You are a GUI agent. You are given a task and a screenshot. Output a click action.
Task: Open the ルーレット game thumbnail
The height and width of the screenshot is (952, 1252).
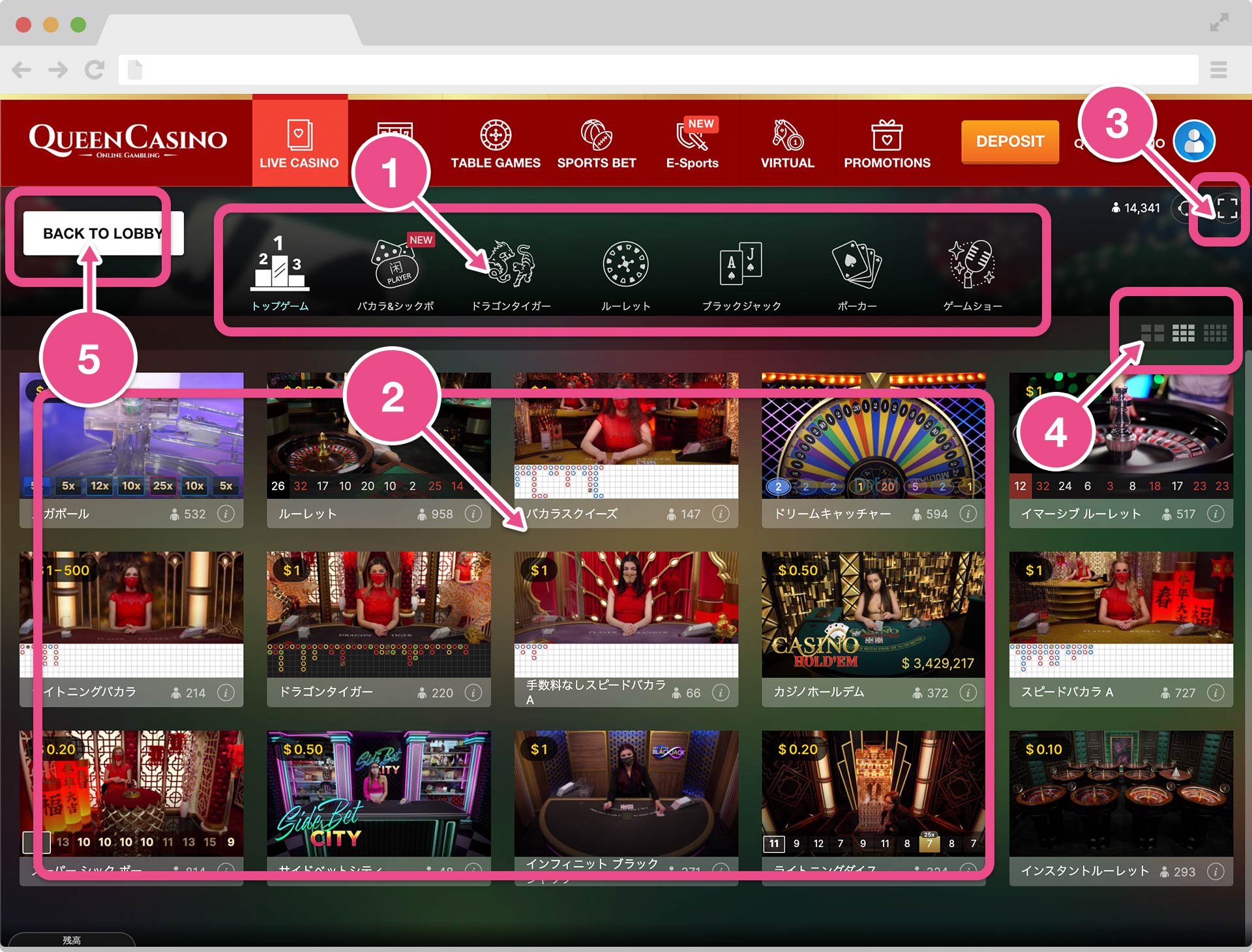click(379, 436)
